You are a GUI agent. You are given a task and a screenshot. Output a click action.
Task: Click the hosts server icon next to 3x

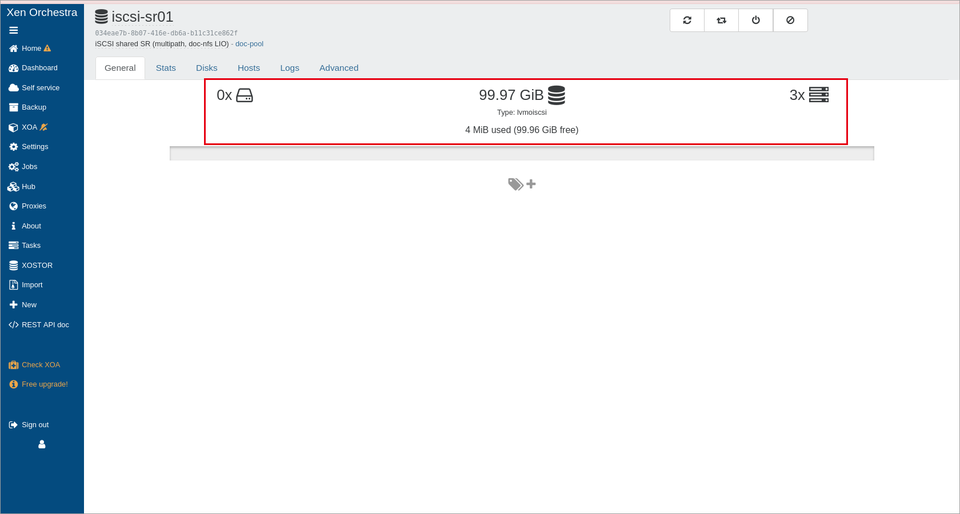[819, 95]
